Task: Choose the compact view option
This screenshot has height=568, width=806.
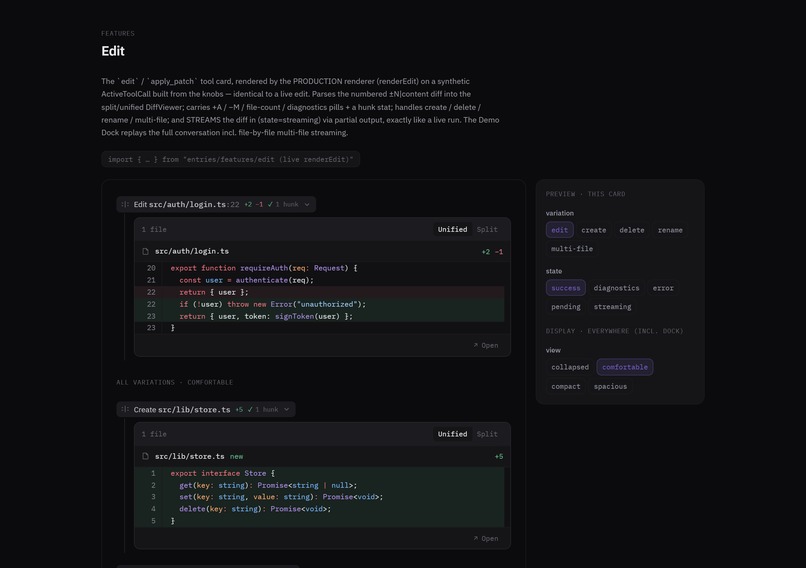Action: [566, 387]
